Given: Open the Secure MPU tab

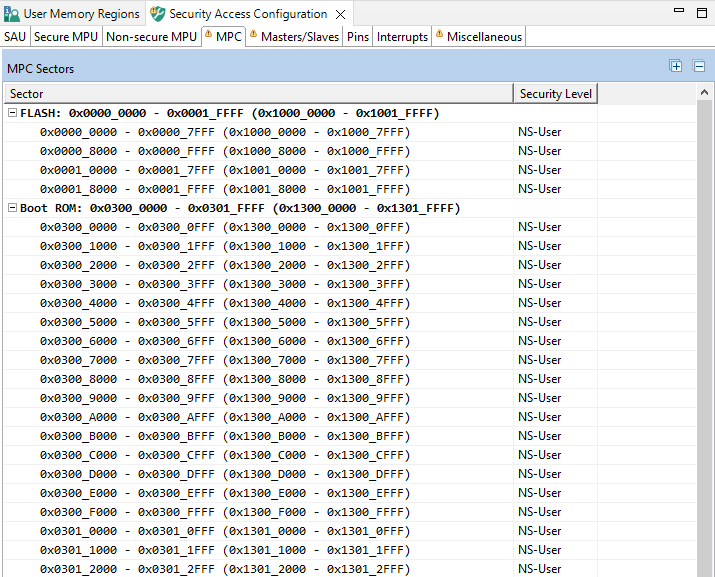Looking at the screenshot, I should click(66, 37).
